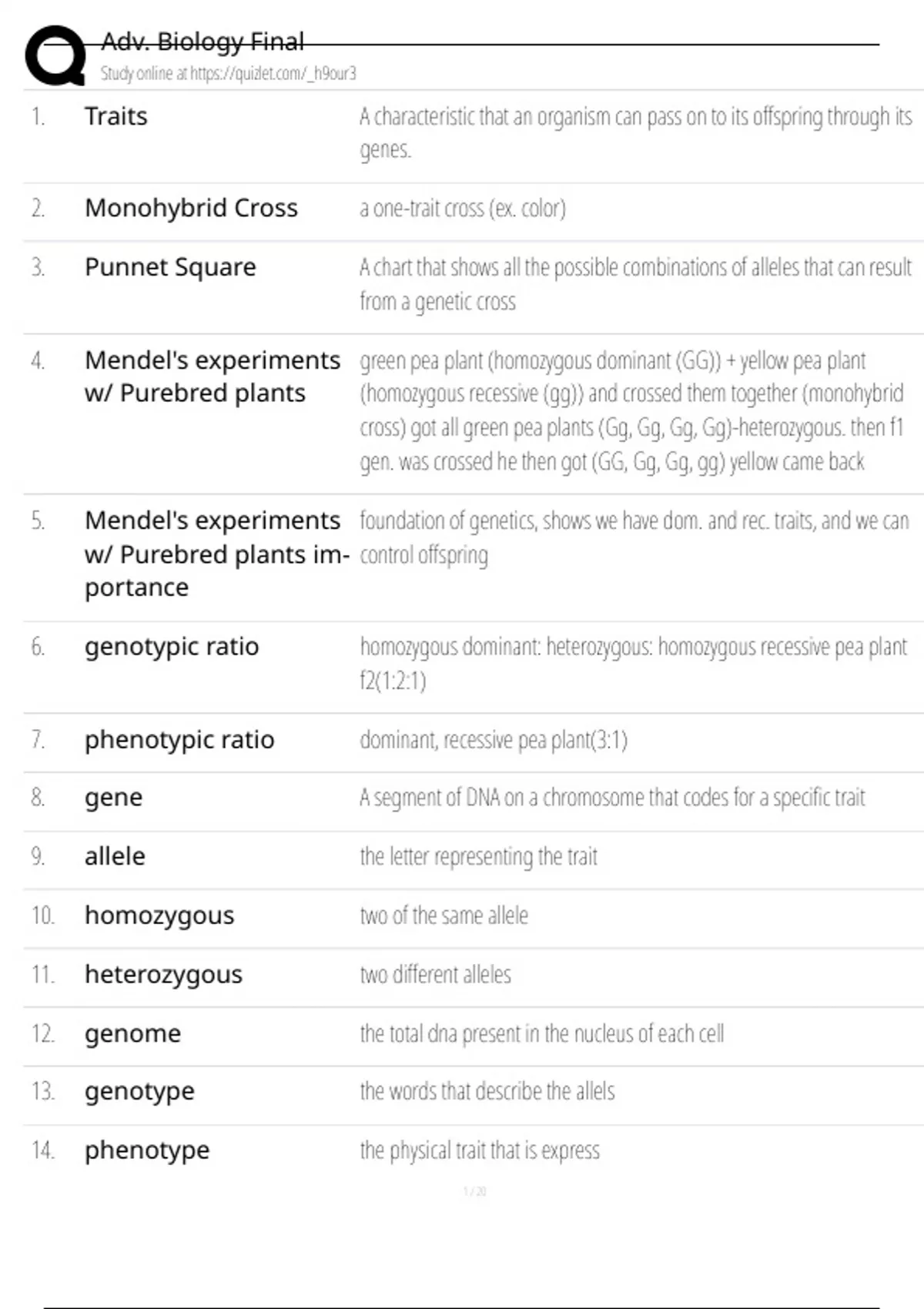Click the page number indicator 1/20
Image resolution: width=924 pixels, height=1309 pixels.
[474, 1191]
